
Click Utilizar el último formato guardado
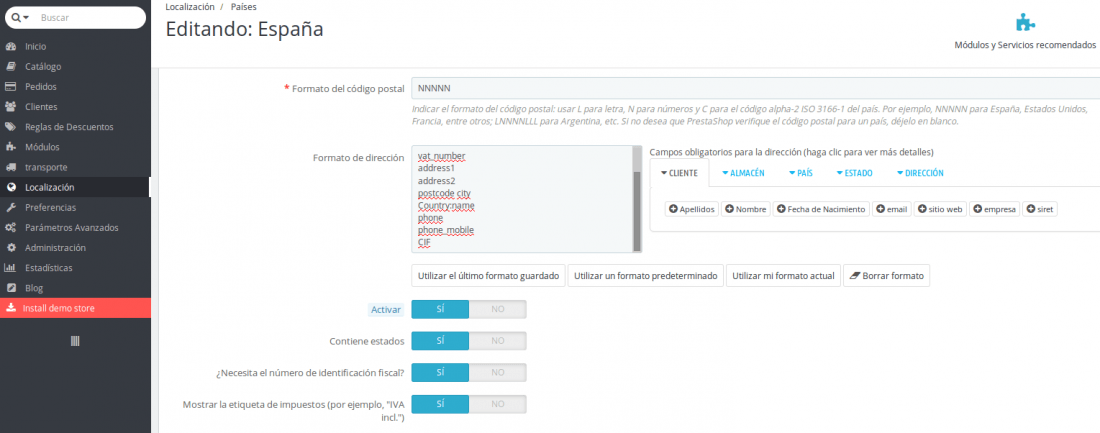coord(488,276)
